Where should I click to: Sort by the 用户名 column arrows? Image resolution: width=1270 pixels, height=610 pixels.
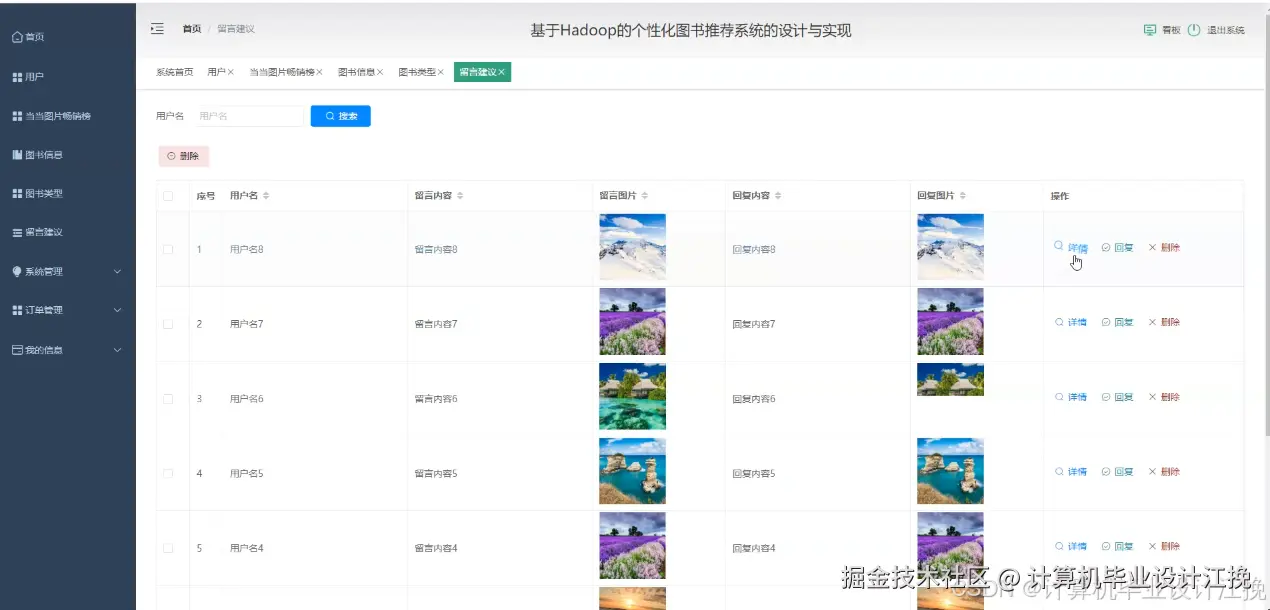(x=266, y=196)
